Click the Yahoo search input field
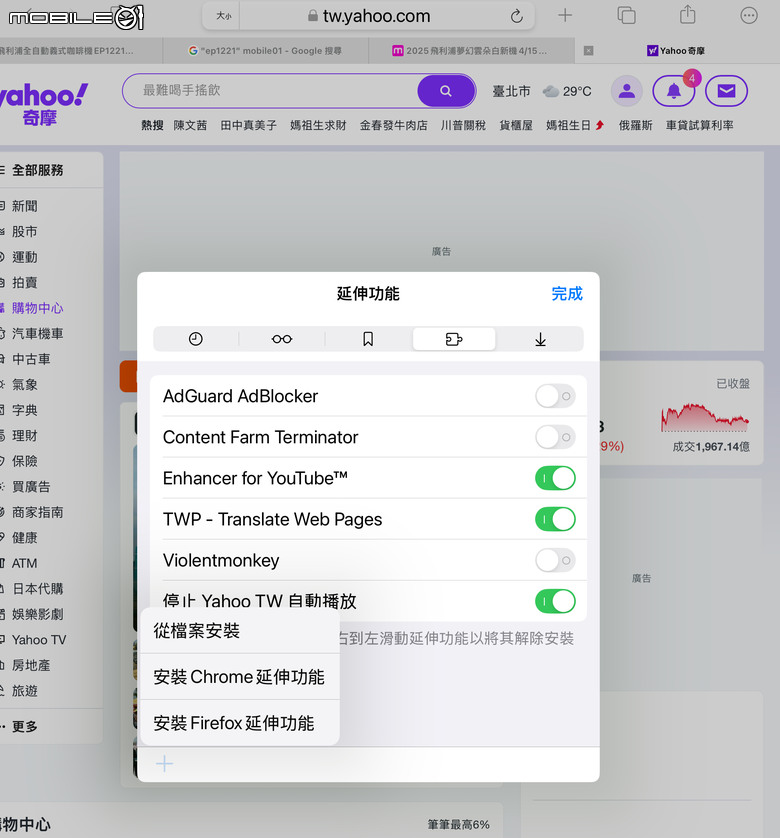The height and width of the screenshot is (838, 780). click(270, 90)
